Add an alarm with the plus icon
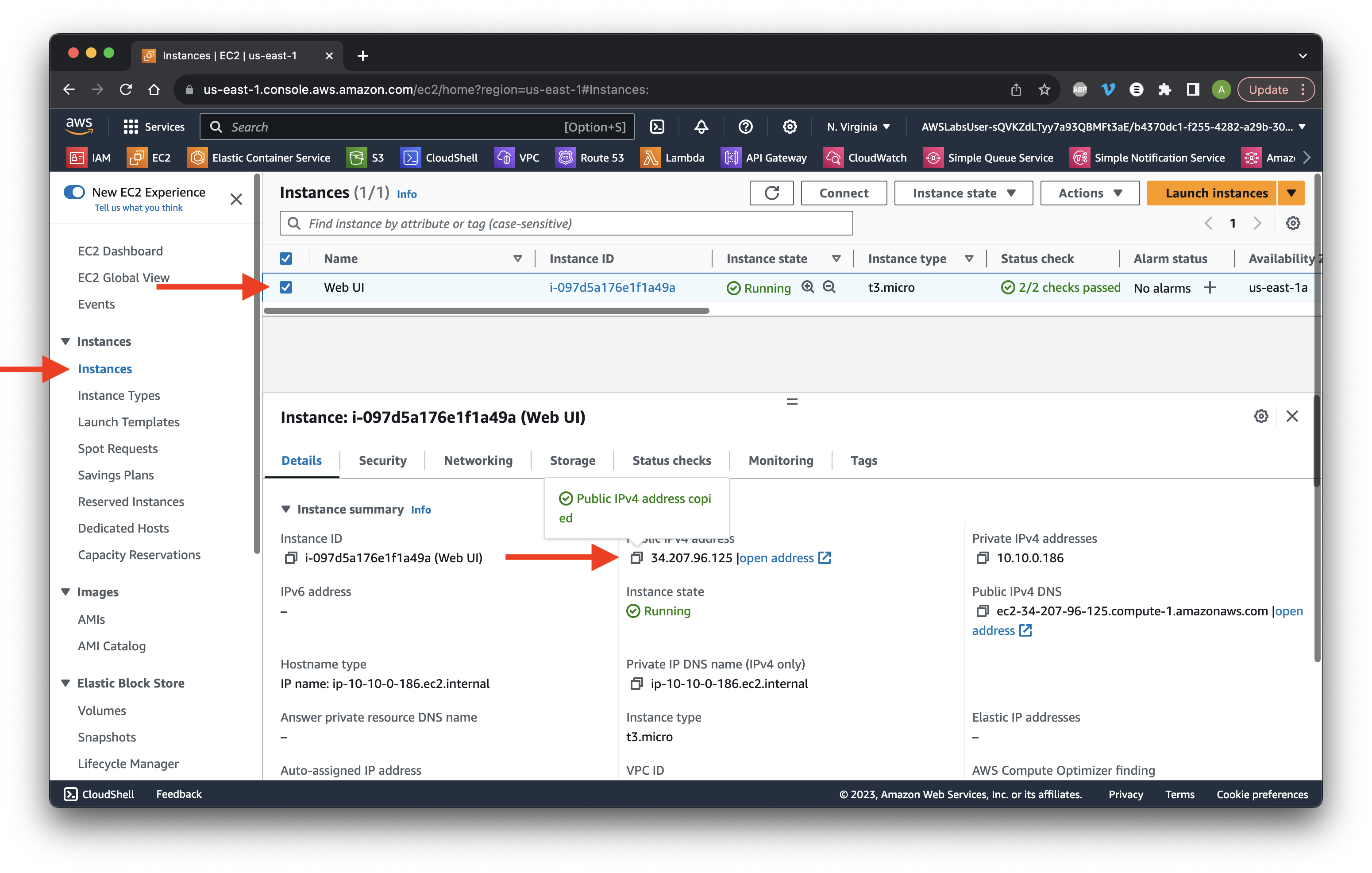 (x=1210, y=287)
